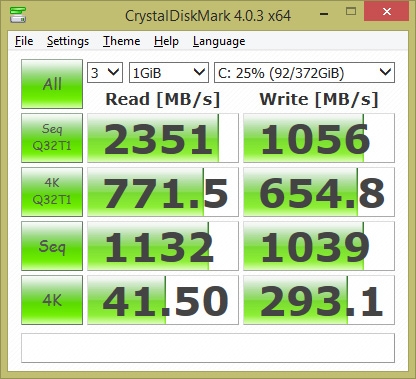Start the Seq Q32T1 test
Screen dimensions: 416x379
(52, 138)
